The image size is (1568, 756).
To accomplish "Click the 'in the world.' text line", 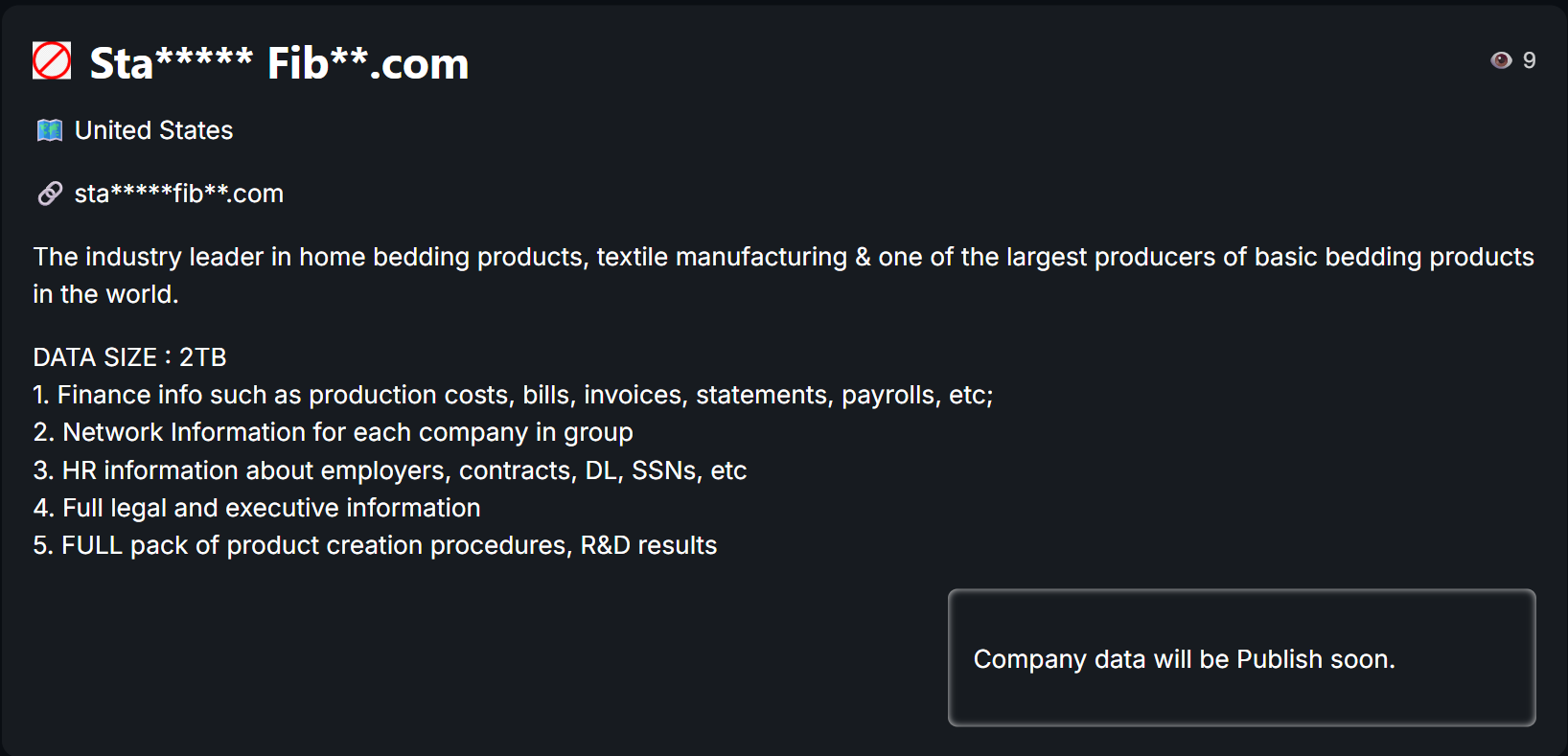I will coord(105,294).
